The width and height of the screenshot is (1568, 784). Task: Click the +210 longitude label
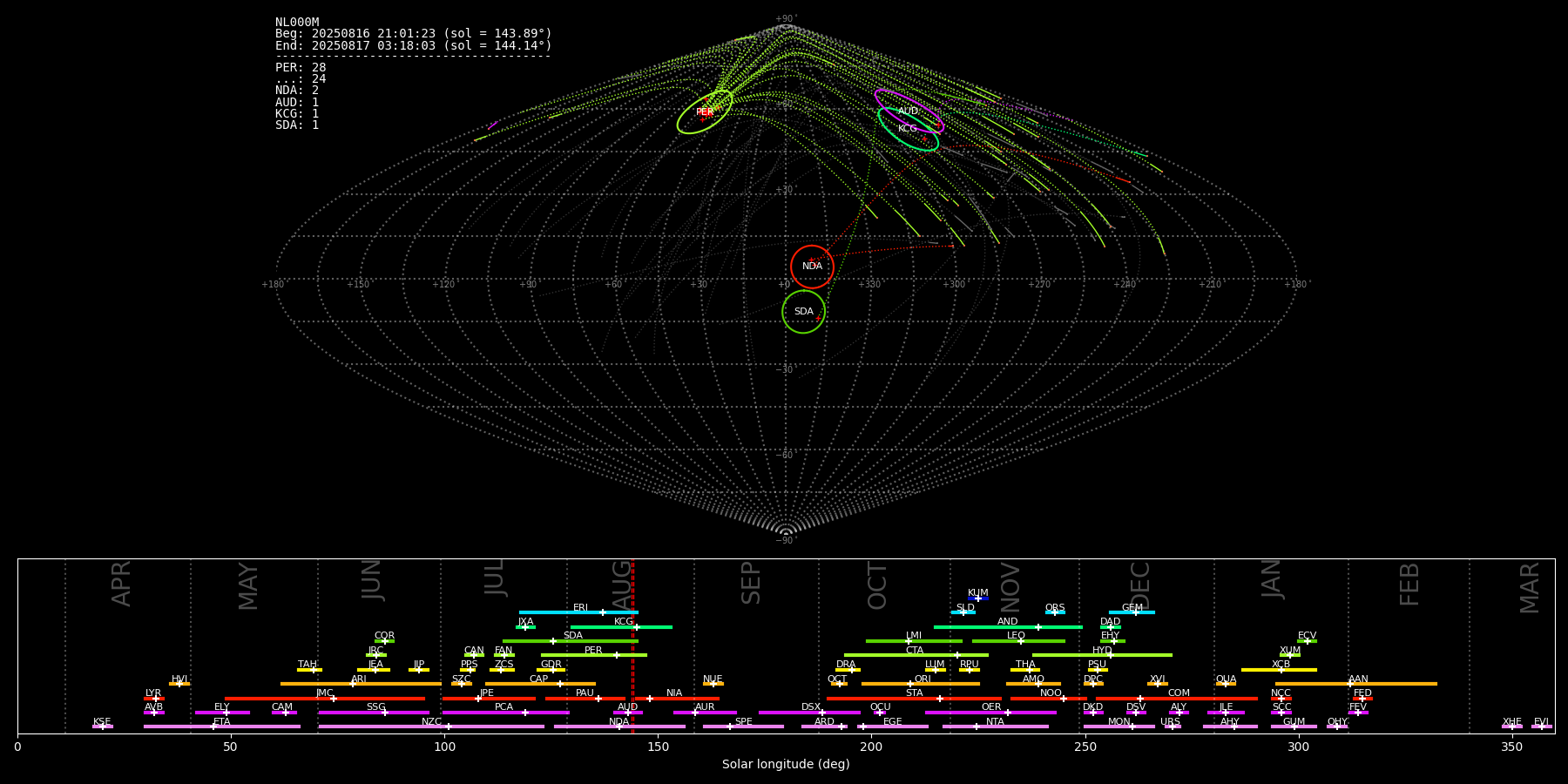click(x=1210, y=284)
